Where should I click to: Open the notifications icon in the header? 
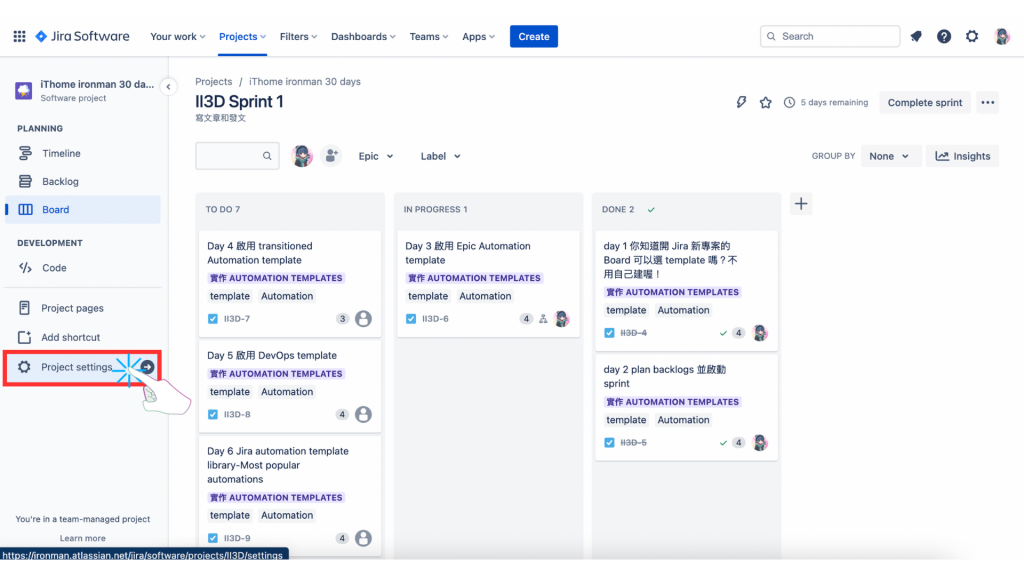916,37
